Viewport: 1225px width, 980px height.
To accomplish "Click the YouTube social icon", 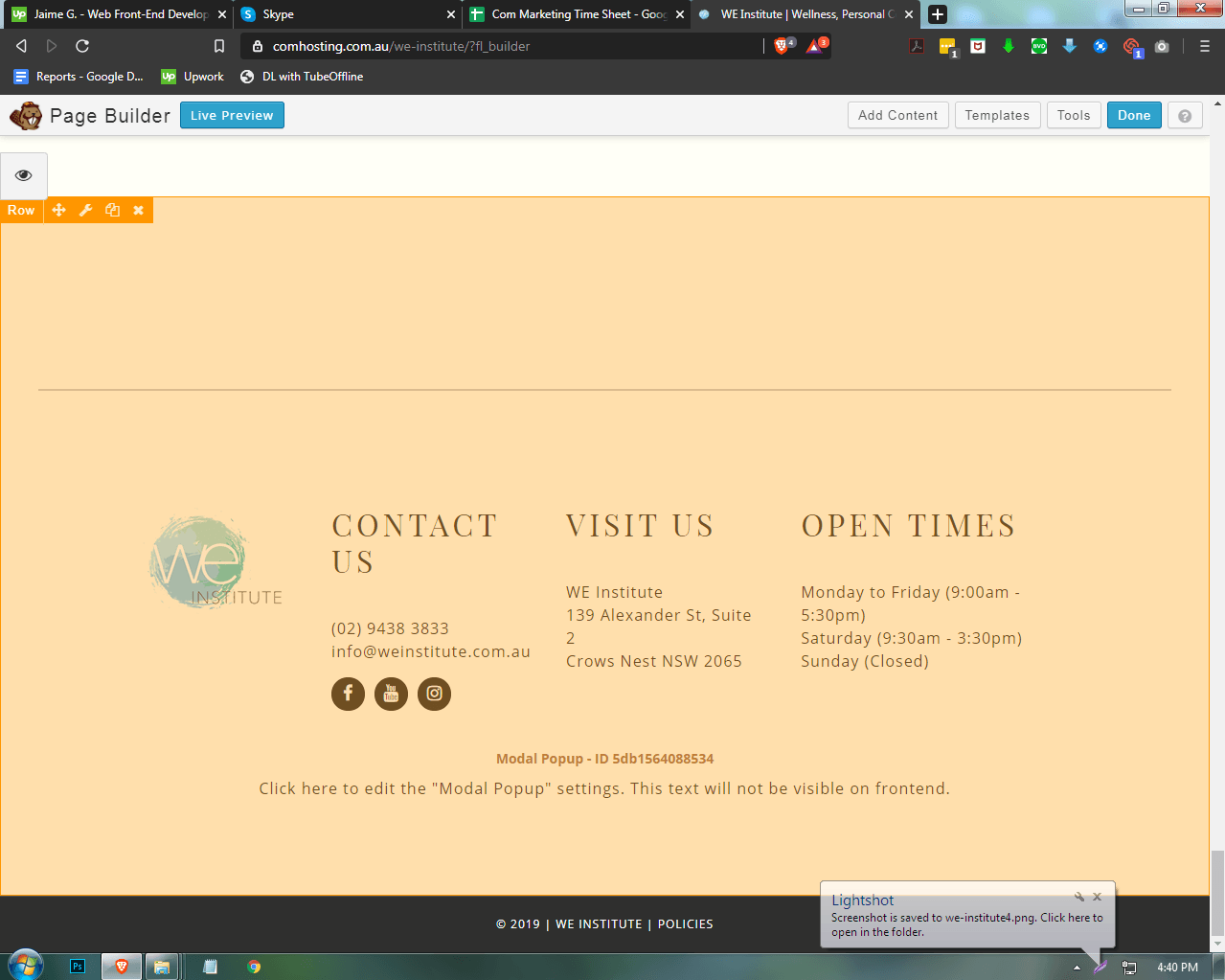I will [x=391, y=694].
